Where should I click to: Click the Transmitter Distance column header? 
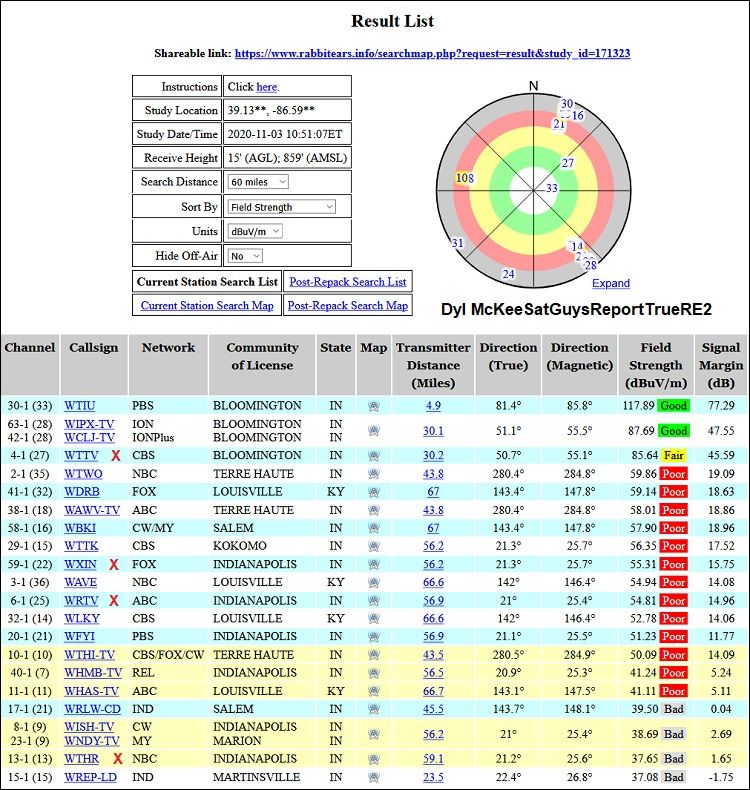(x=433, y=365)
